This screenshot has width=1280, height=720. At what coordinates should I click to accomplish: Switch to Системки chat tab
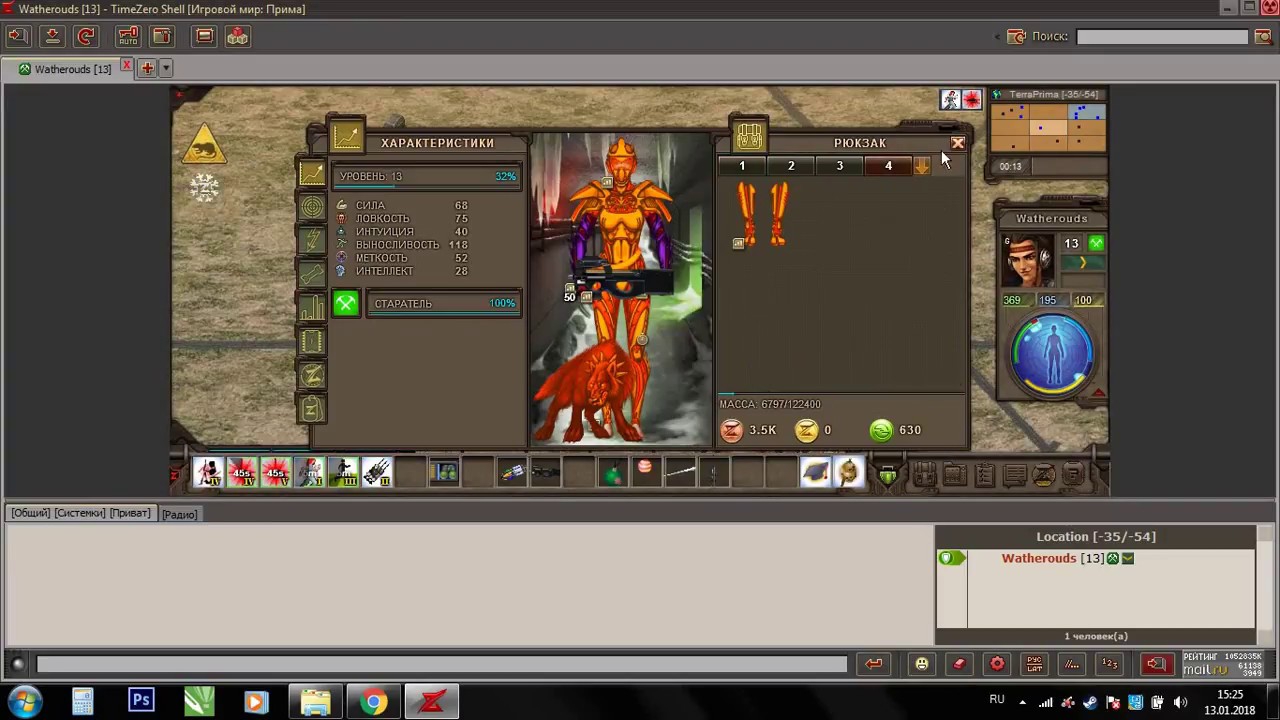point(80,513)
